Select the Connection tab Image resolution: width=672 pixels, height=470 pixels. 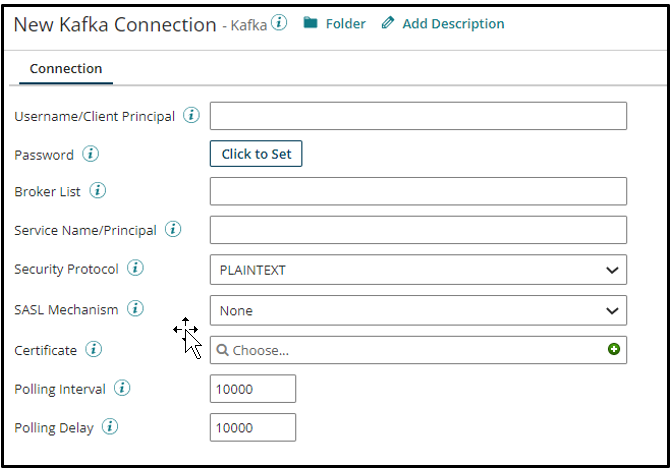(x=66, y=69)
